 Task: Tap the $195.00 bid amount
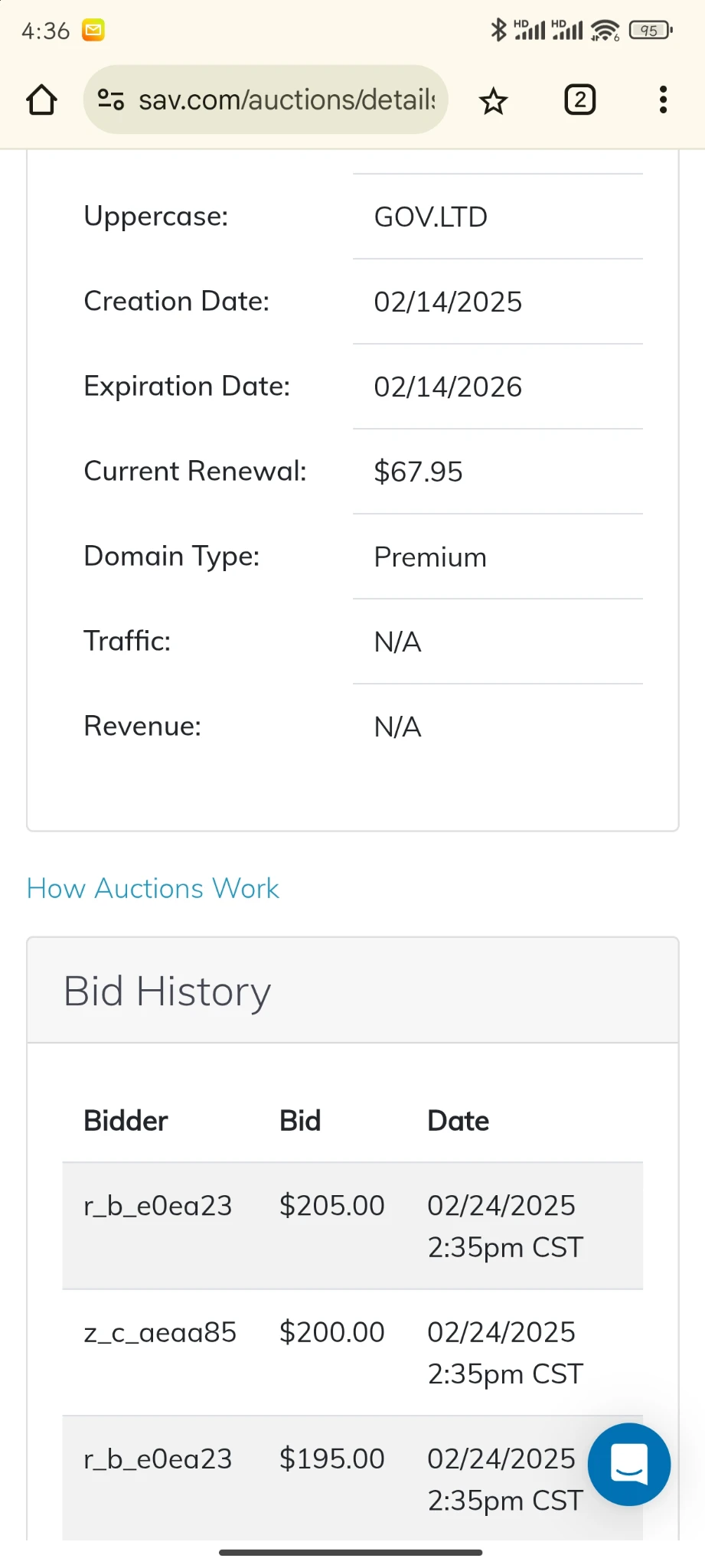[331, 1459]
